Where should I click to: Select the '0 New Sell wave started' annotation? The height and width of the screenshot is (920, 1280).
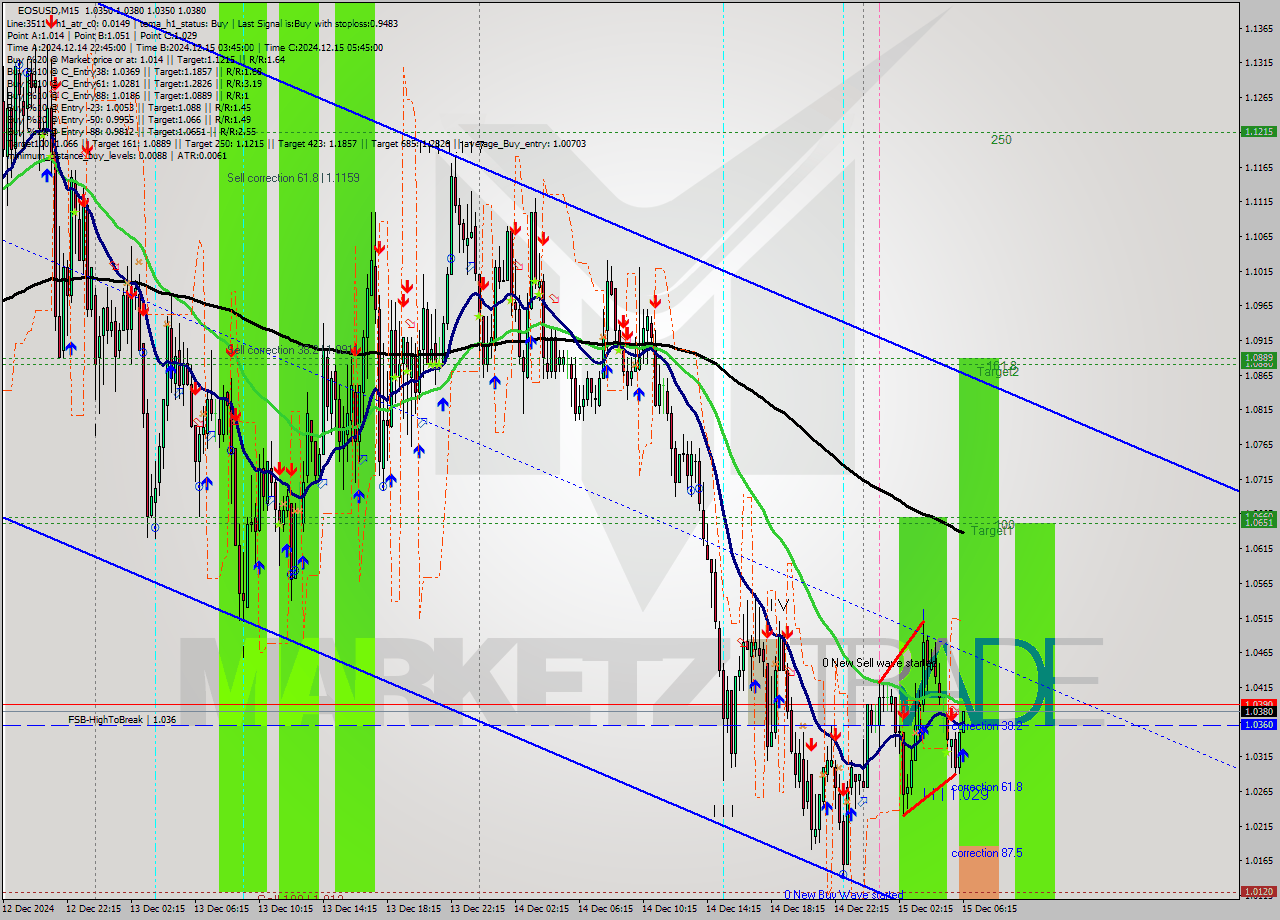pyautogui.click(x=879, y=663)
